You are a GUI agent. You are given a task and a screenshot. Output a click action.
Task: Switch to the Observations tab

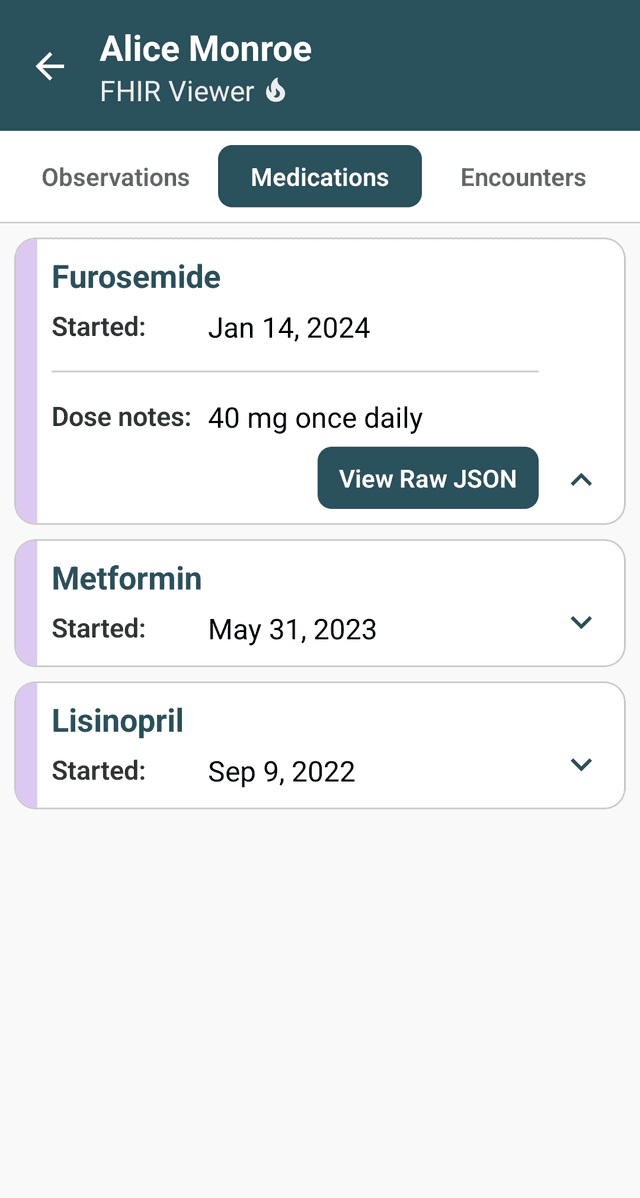[x=115, y=177]
